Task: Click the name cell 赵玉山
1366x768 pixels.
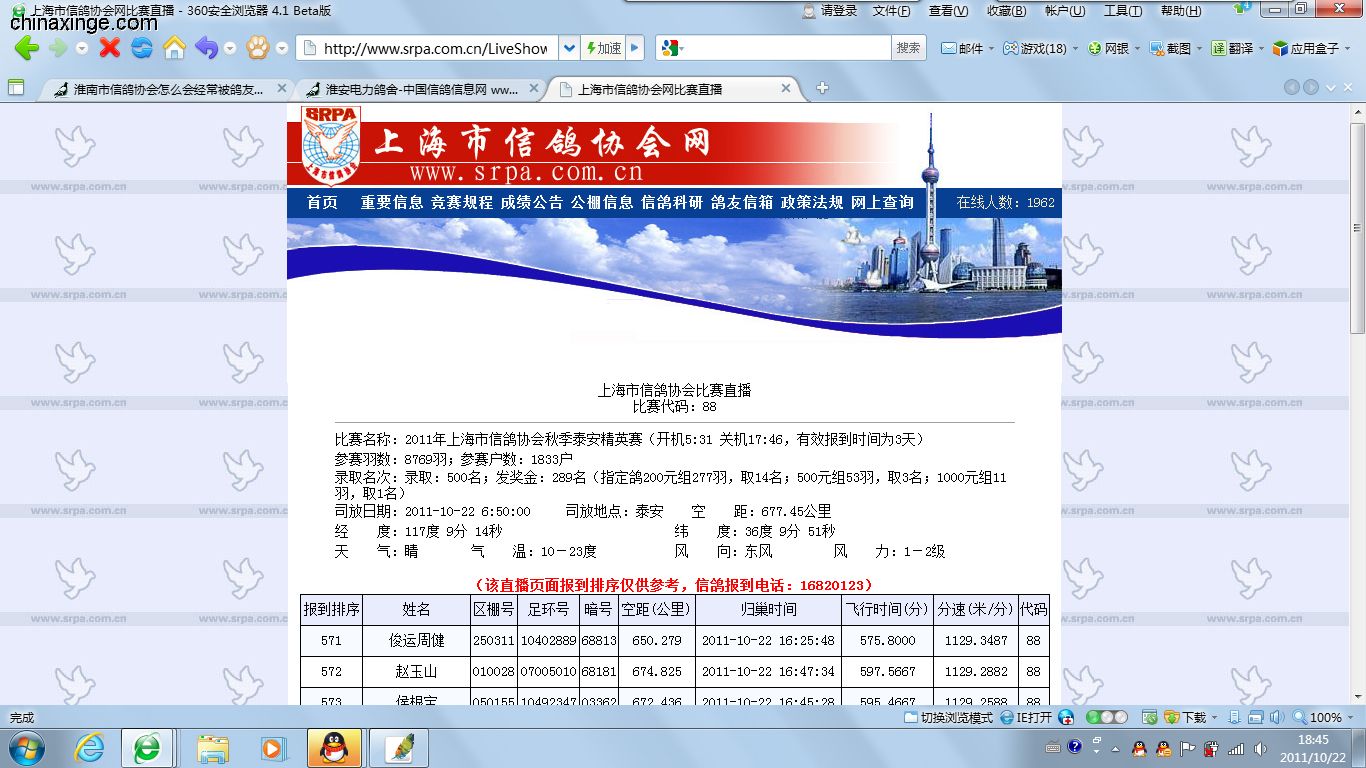Action: (416, 671)
